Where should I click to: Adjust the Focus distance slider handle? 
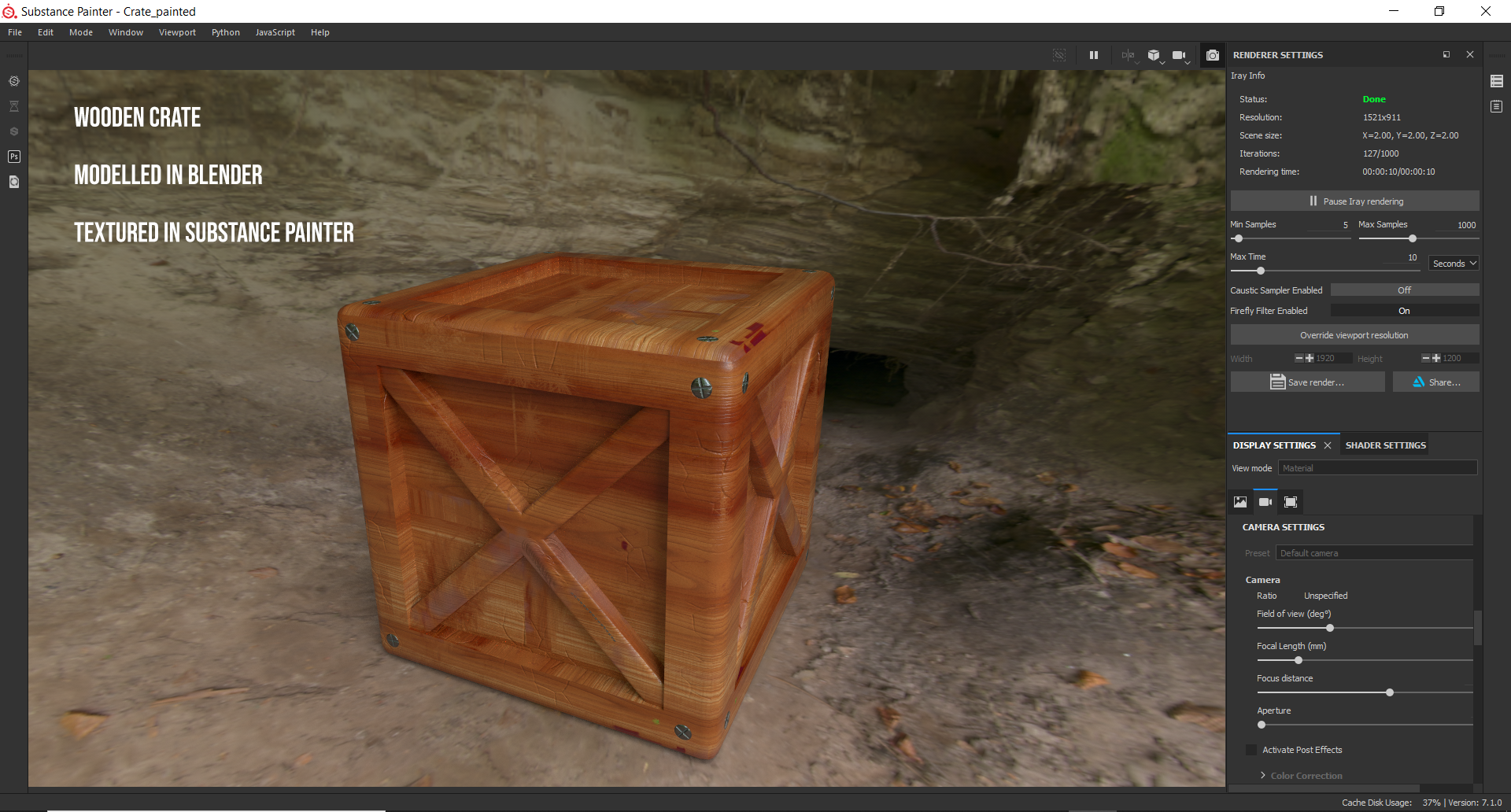coord(1390,692)
